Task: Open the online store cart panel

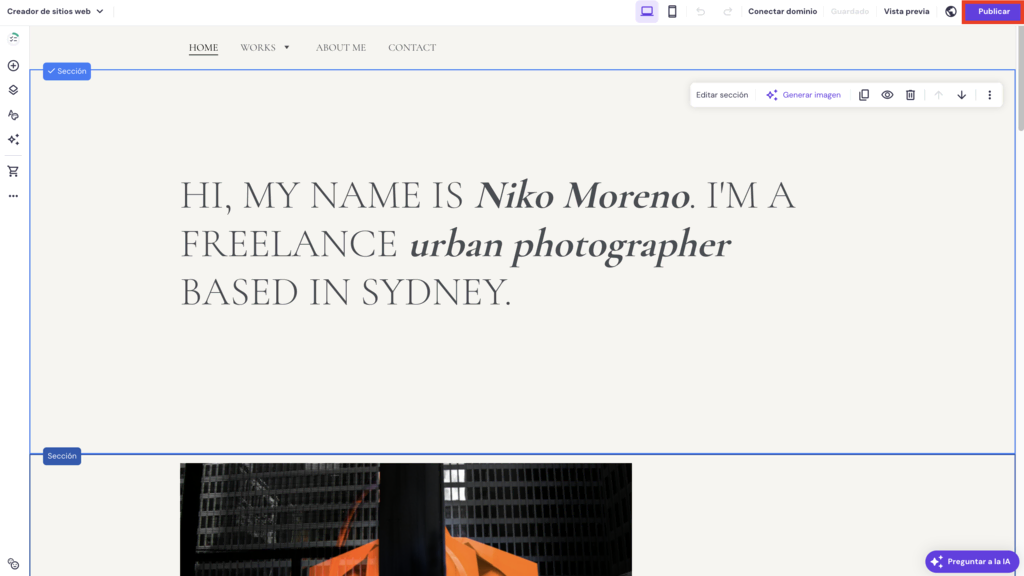Action: [x=13, y=171]
